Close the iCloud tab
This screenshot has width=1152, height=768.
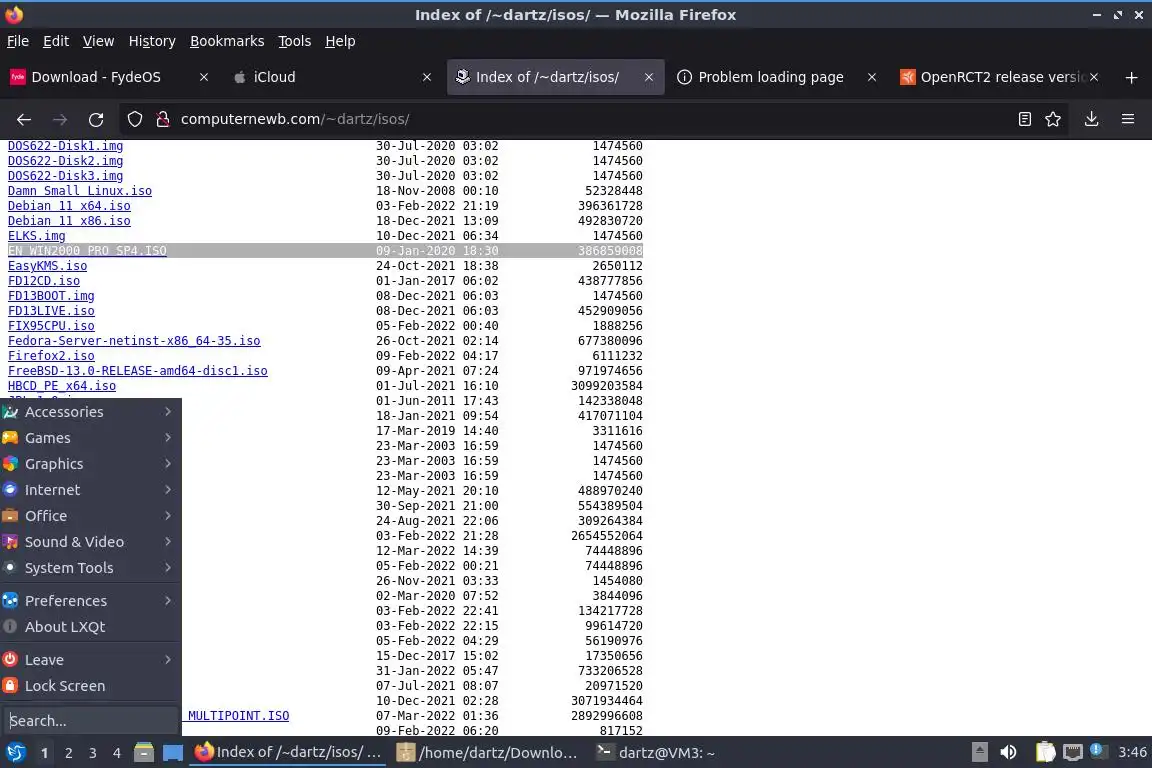click(x=427, y=77)
